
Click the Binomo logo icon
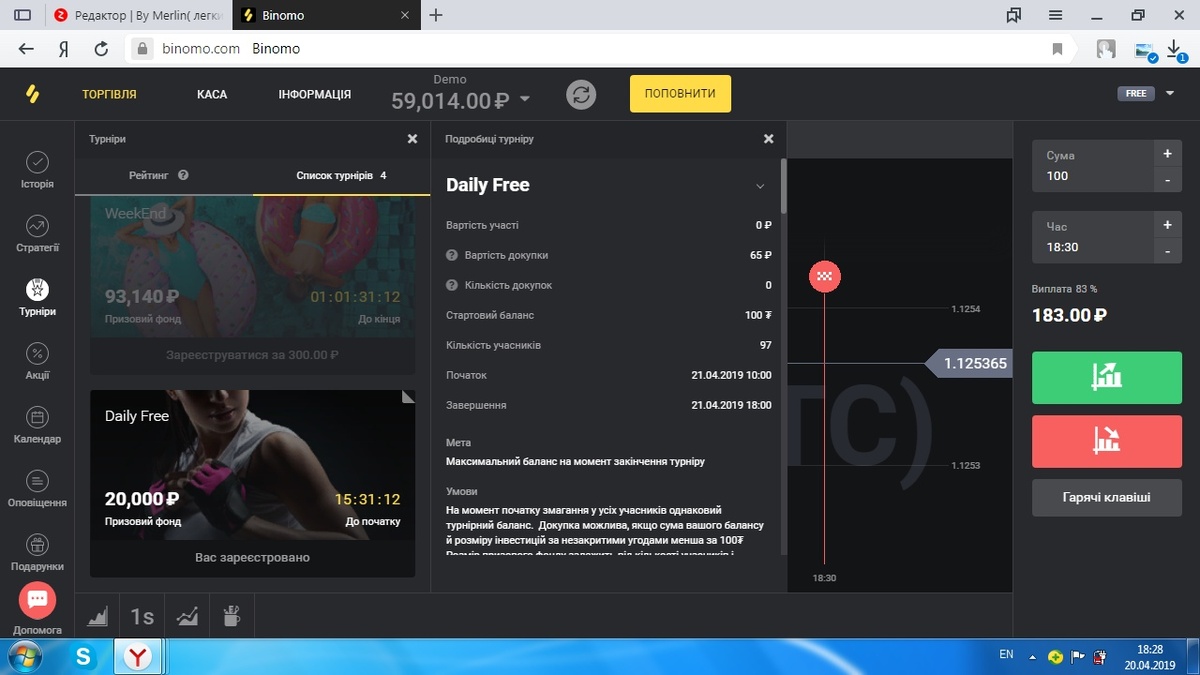pyautogui.click(x=33, y=94)
